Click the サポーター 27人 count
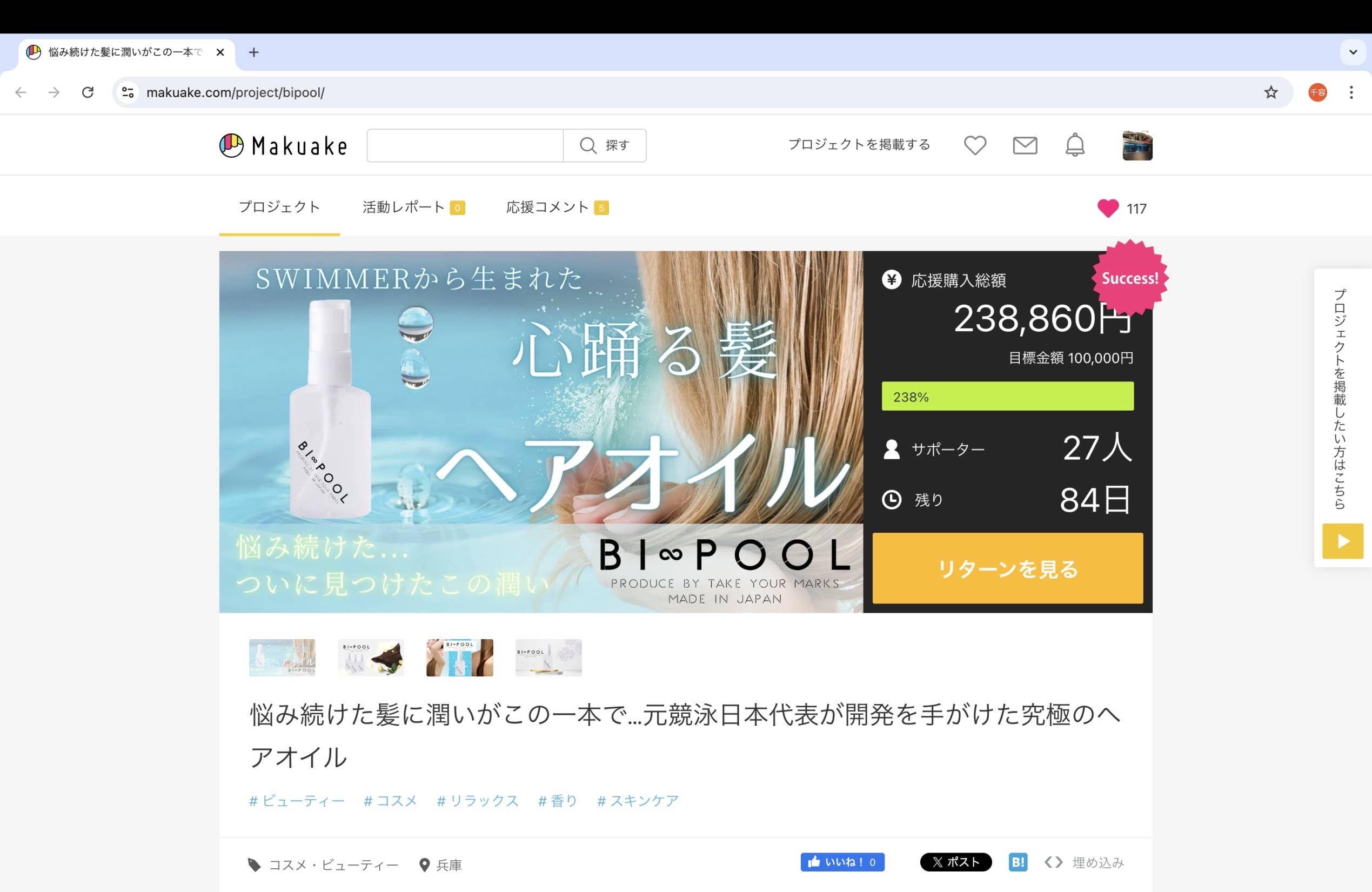The width and height of the screenshot is (1372, 892). 1007,448
